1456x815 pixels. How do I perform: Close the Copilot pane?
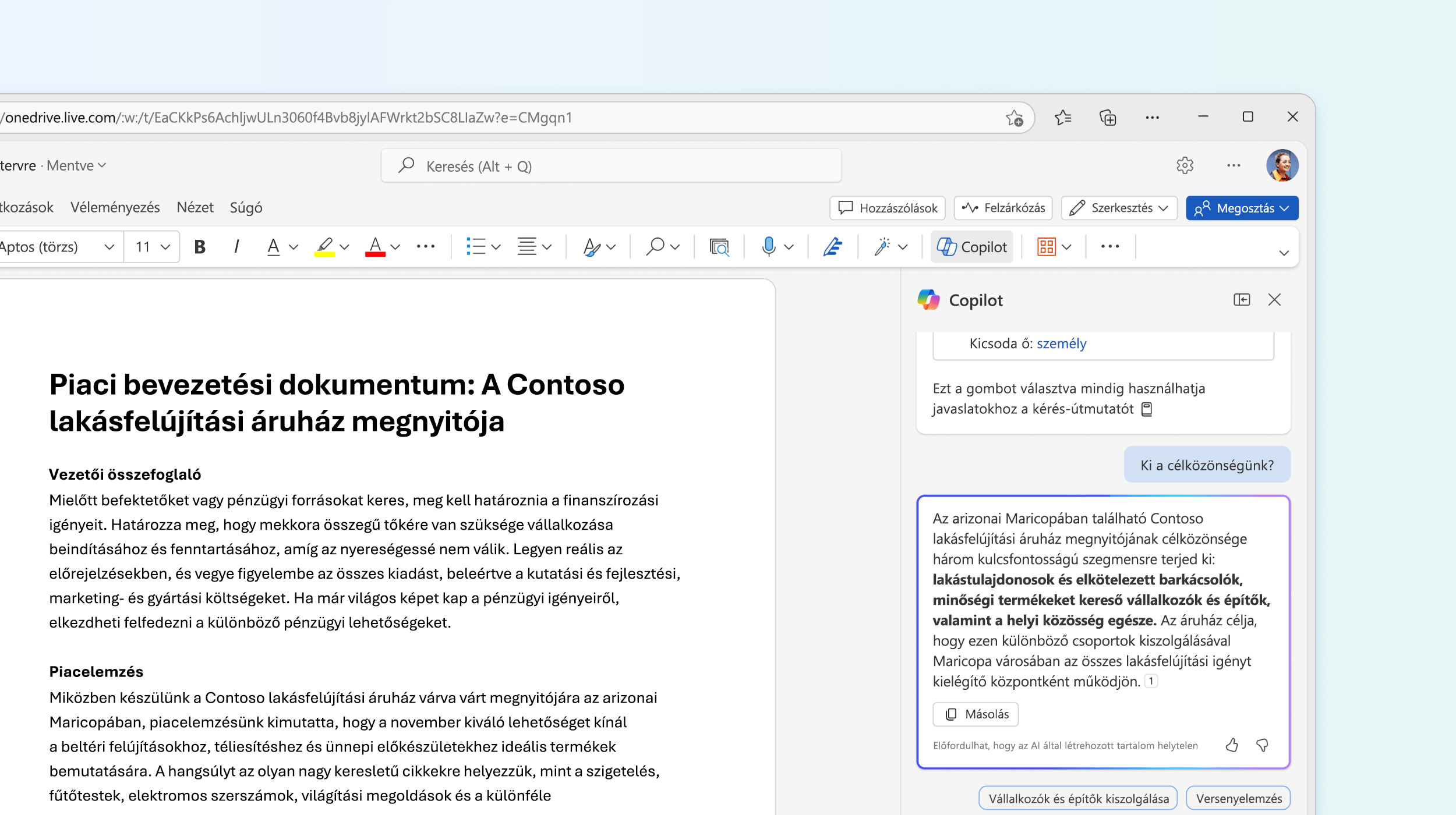click(1274, 300)
